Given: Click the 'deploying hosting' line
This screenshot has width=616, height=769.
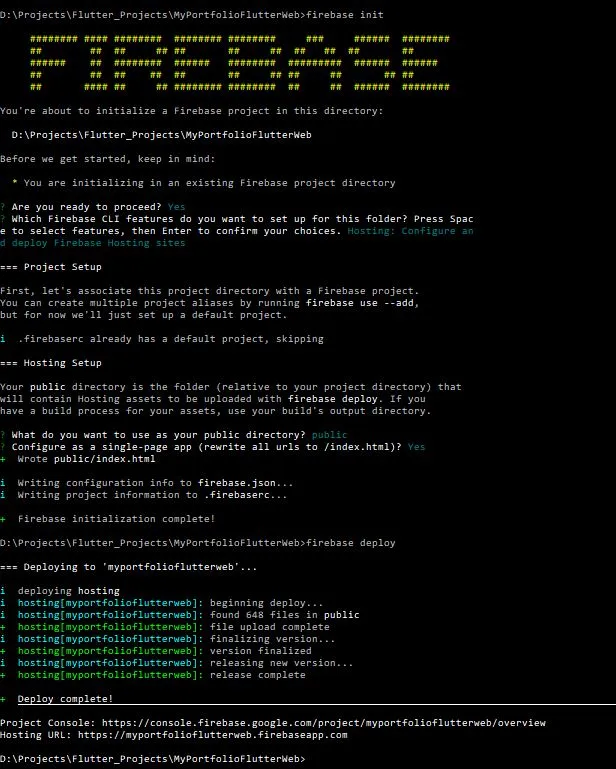Looking at the screenshot, I should pos(69,591).
